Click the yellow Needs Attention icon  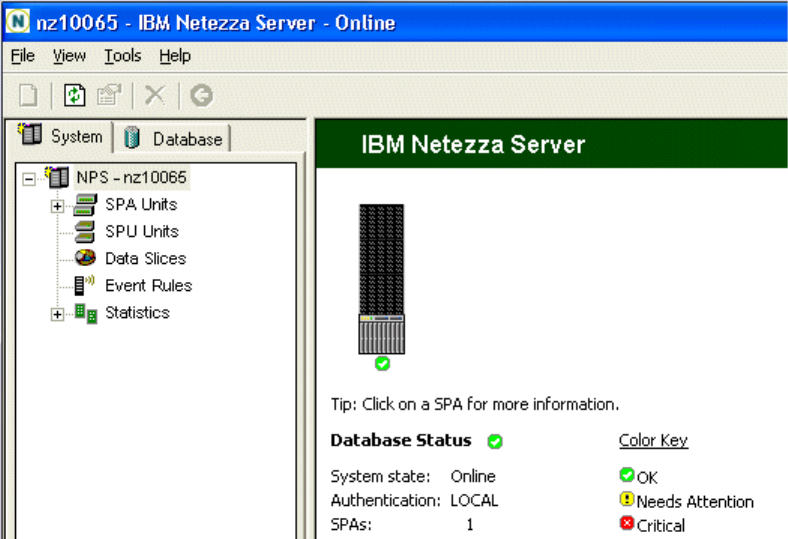[627, 499]
